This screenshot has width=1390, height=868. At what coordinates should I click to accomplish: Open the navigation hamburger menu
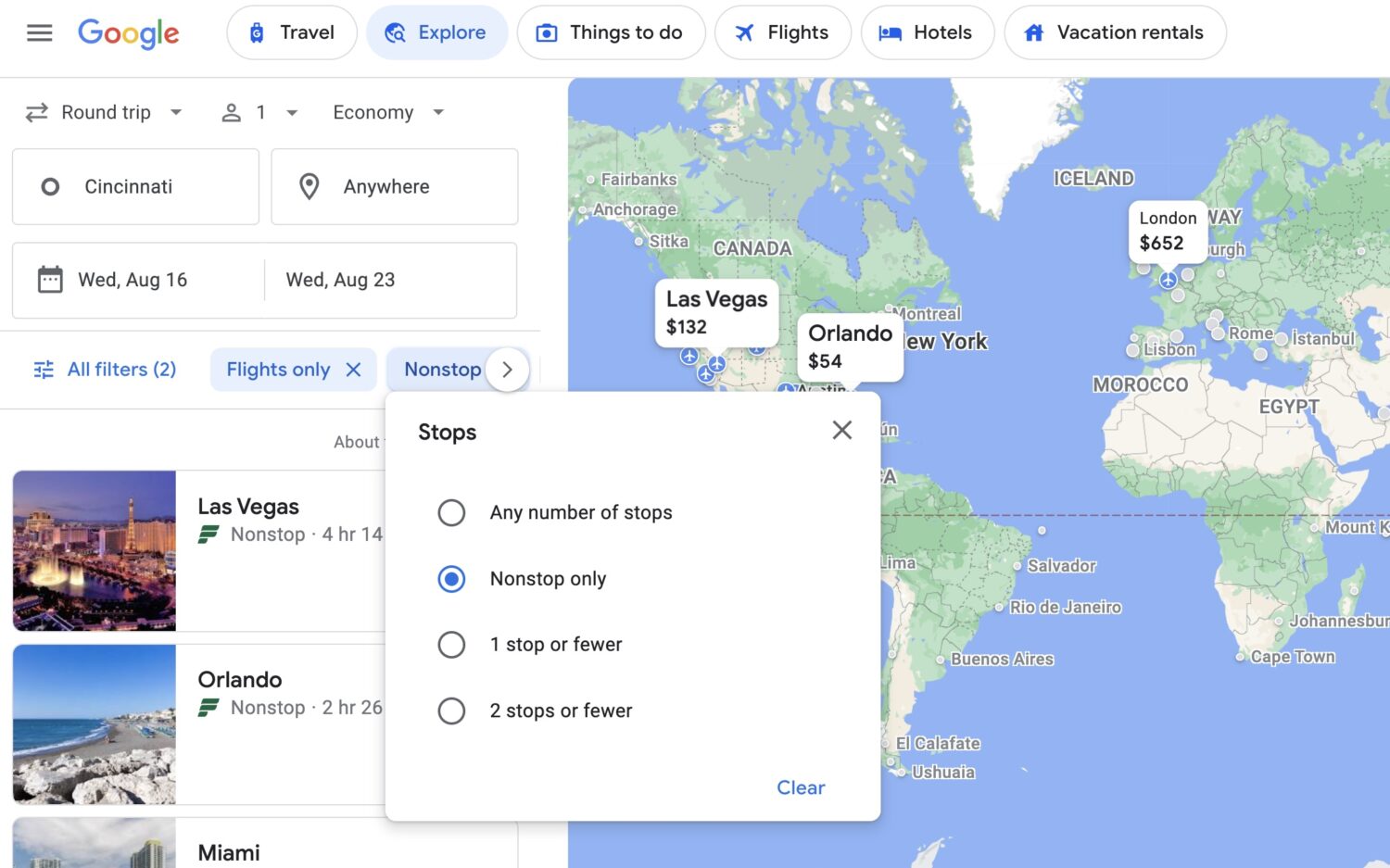point(39,32)
